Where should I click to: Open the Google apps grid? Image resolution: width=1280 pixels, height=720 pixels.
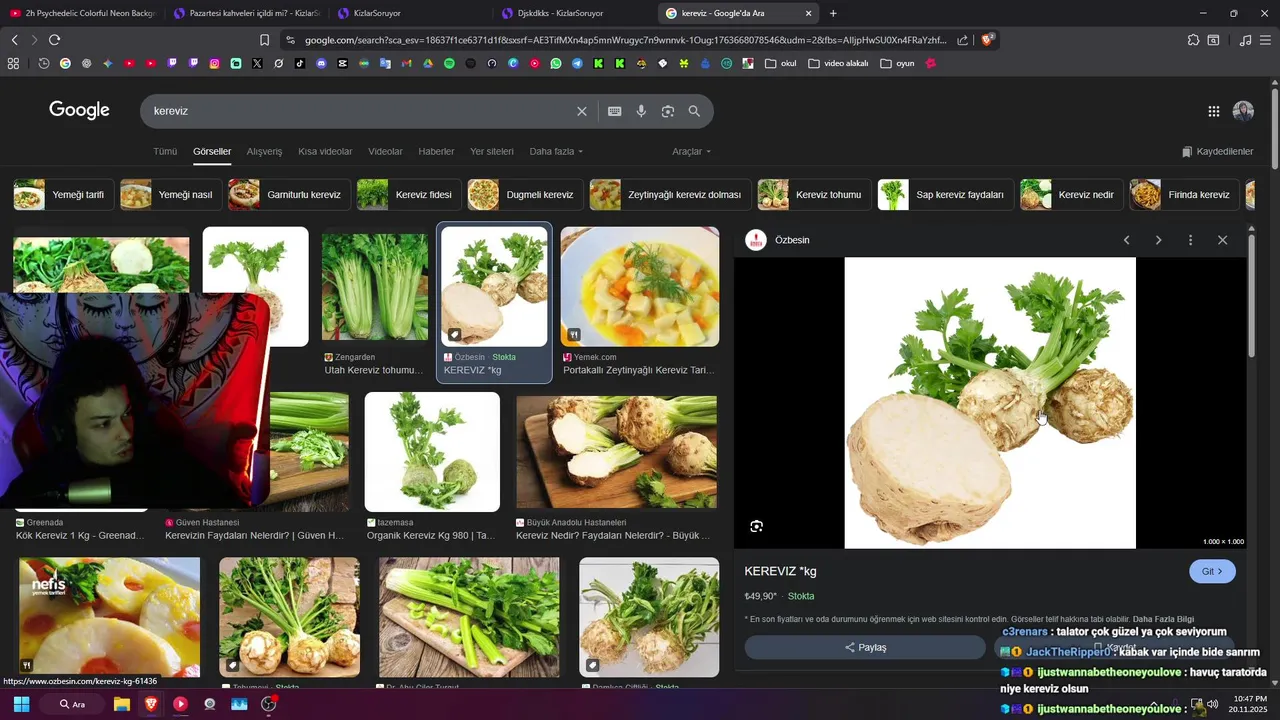[1214, 111]
